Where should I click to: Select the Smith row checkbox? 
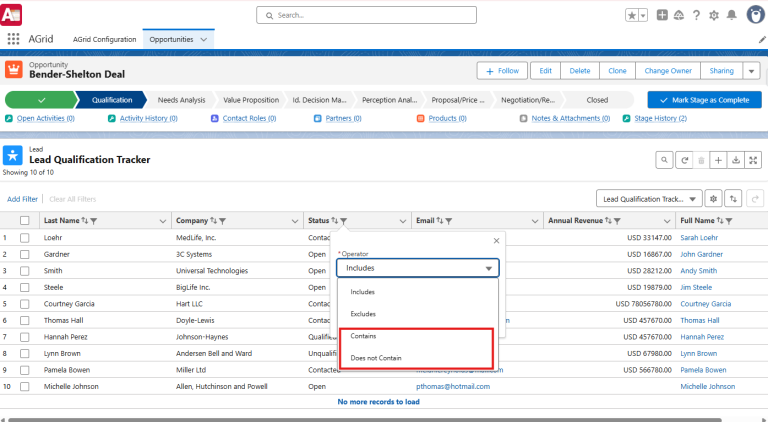pyautogui.click(x=24, y=271)
